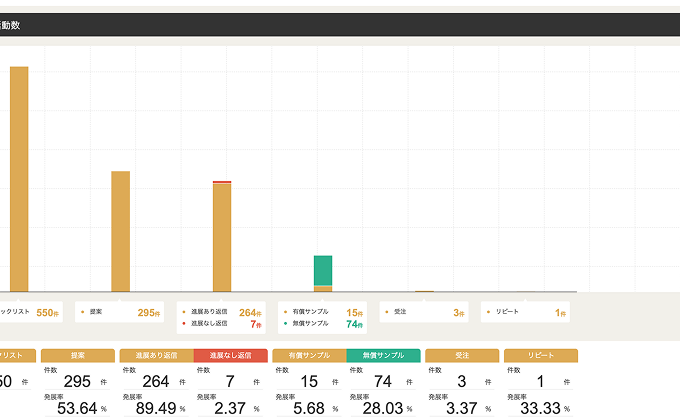This screenshot has width=680, height=420.
Task: Click the リピート legend dot marker
Action: tap(488, 312)
